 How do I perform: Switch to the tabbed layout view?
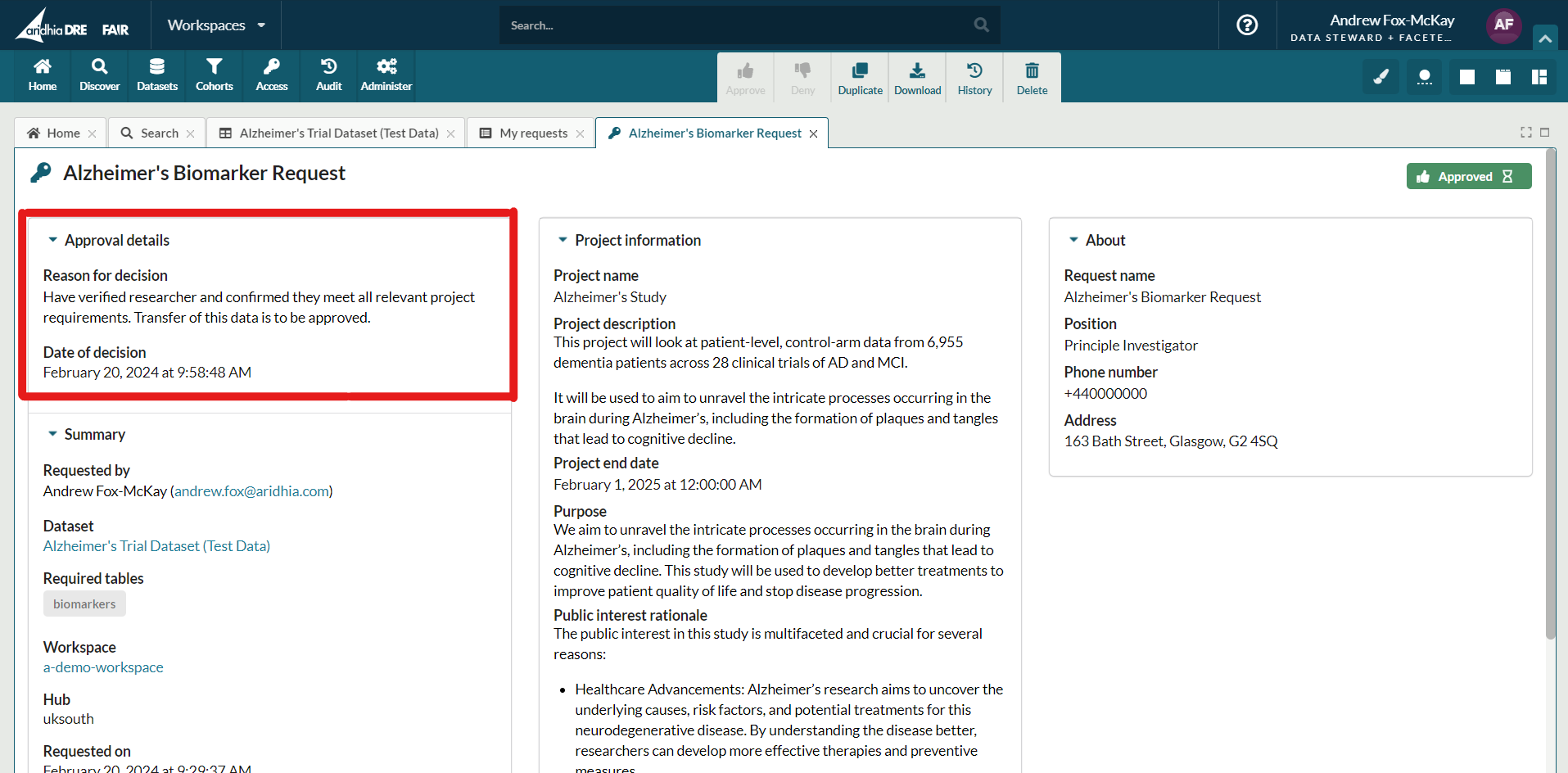click(1503, 77)
